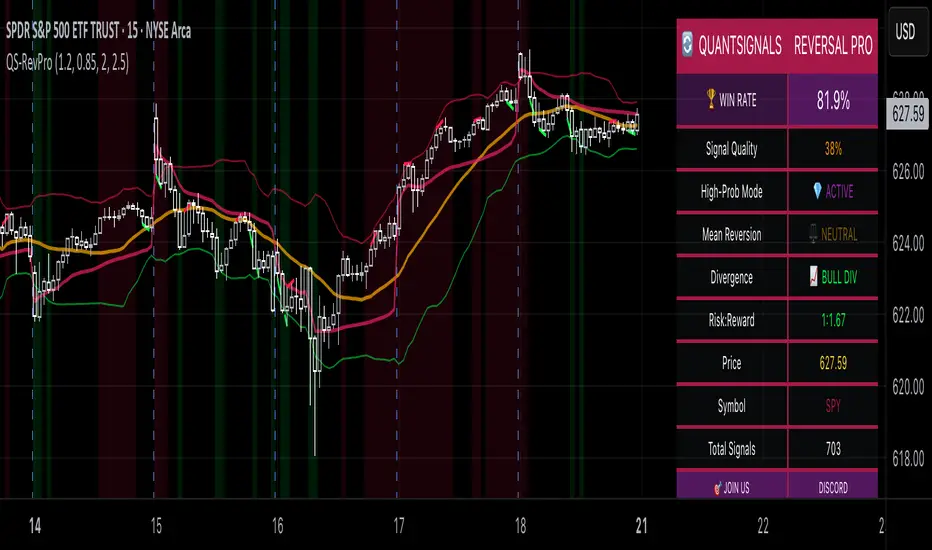Click the DISCORD cell
The height and width of the screenshot is (550, 932).
pyautogui.click(x=833, y=488)
